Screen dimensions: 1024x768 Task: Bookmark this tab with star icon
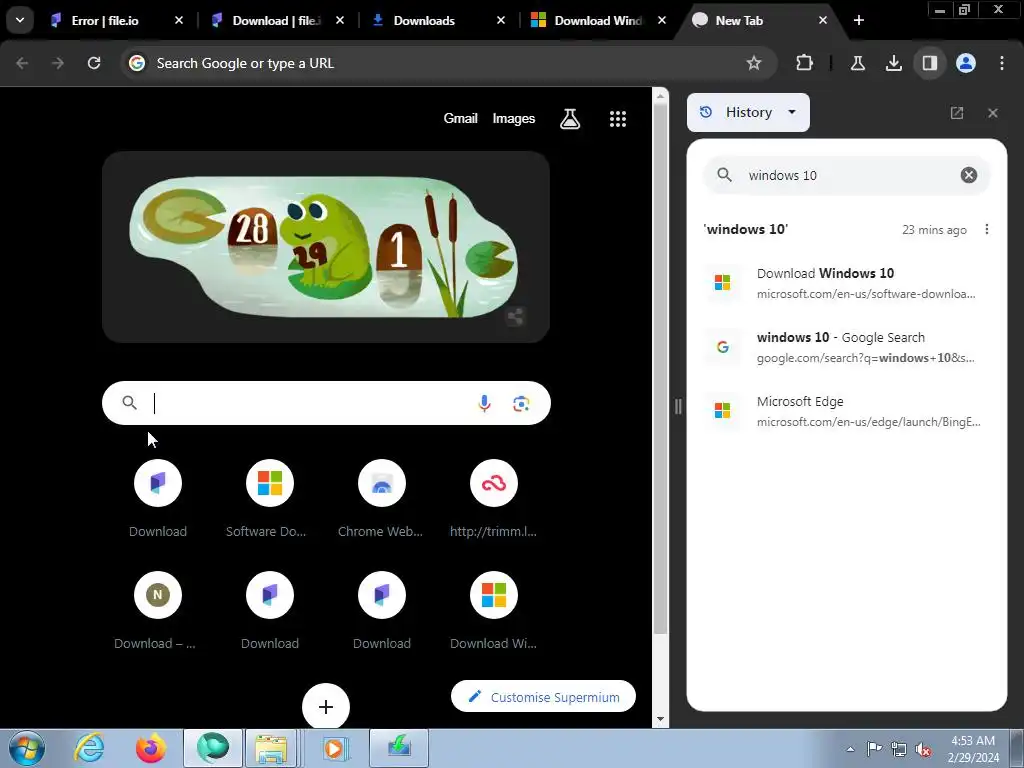point(754,63)
